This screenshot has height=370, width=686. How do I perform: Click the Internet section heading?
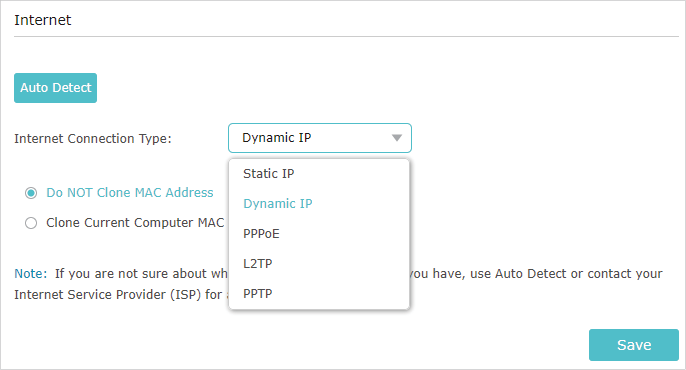click(x=42, y=20)
